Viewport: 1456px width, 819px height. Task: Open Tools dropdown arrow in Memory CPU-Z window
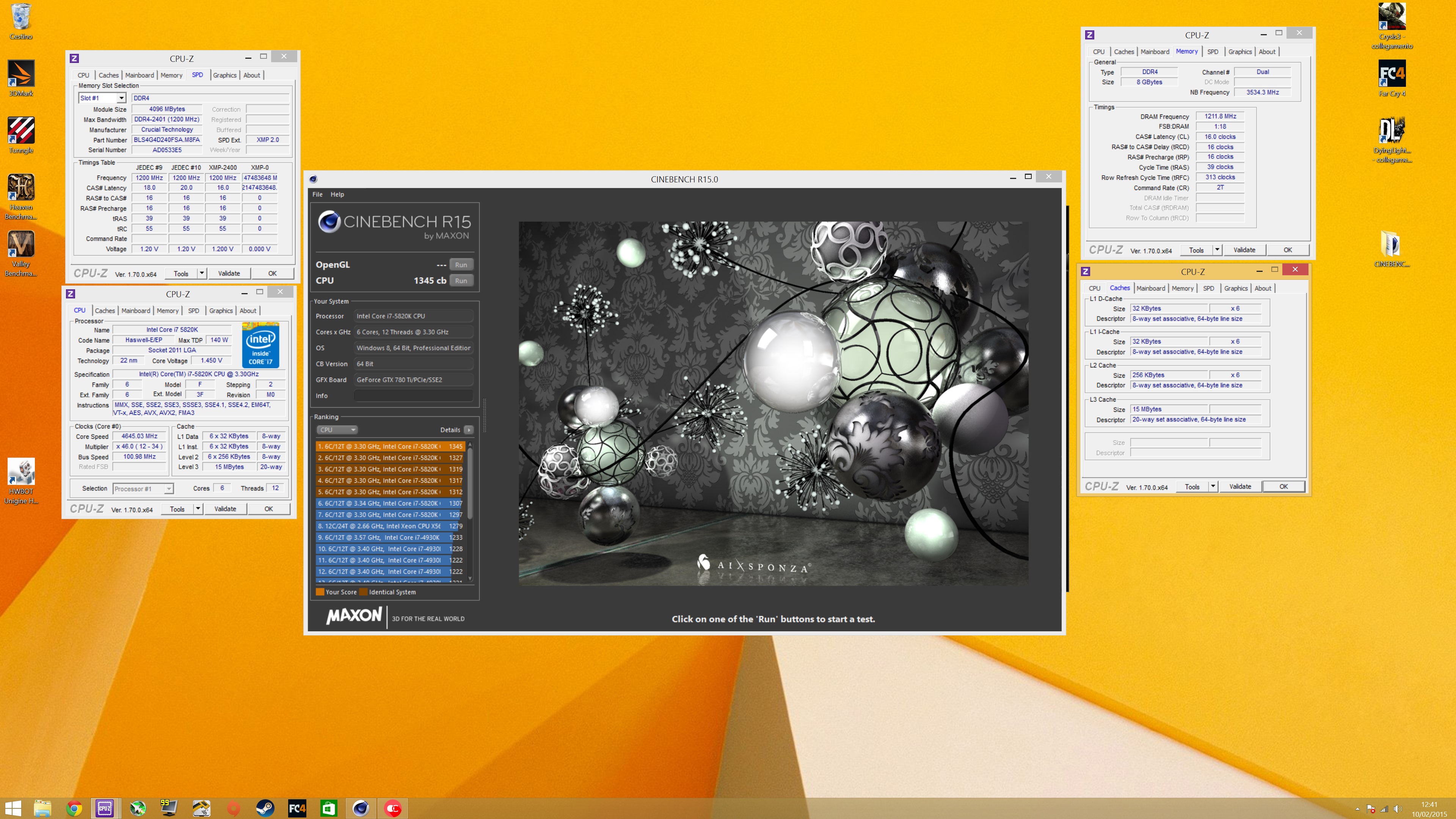point(1217,250)
